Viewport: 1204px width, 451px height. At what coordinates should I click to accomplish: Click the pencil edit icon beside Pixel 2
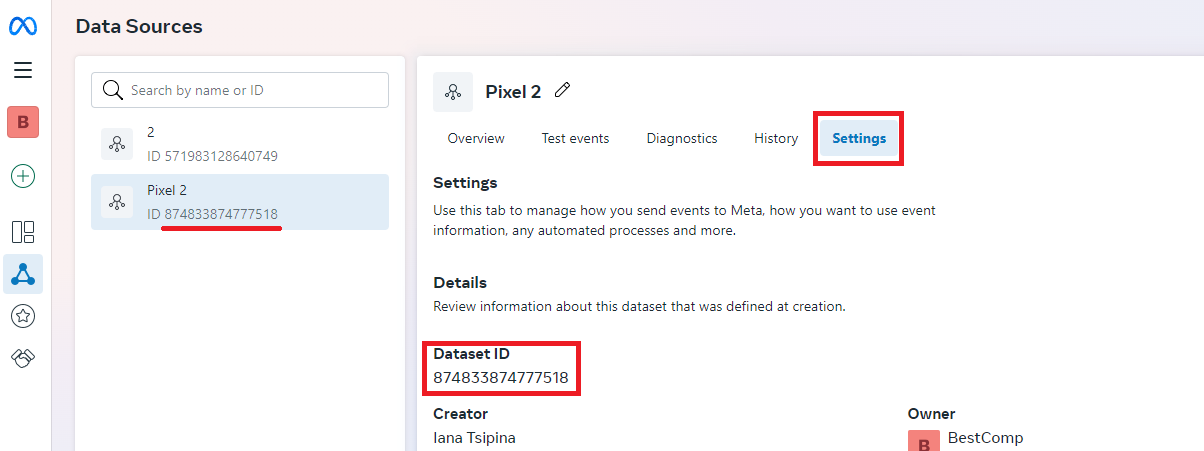563,90
